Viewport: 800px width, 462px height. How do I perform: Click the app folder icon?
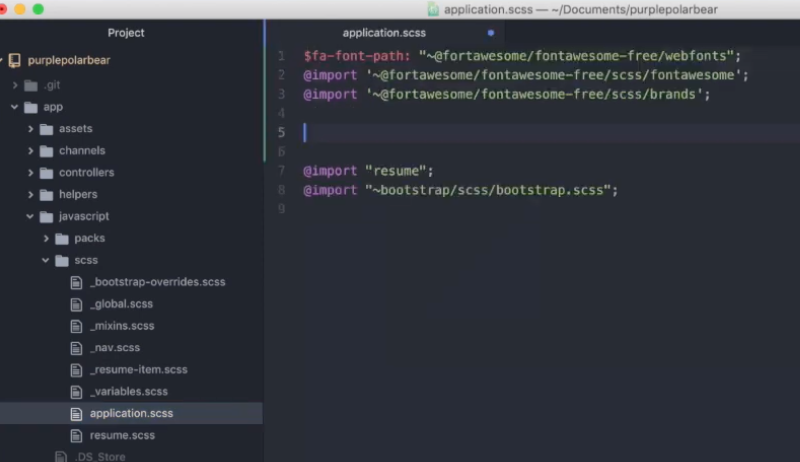point(31,108)
